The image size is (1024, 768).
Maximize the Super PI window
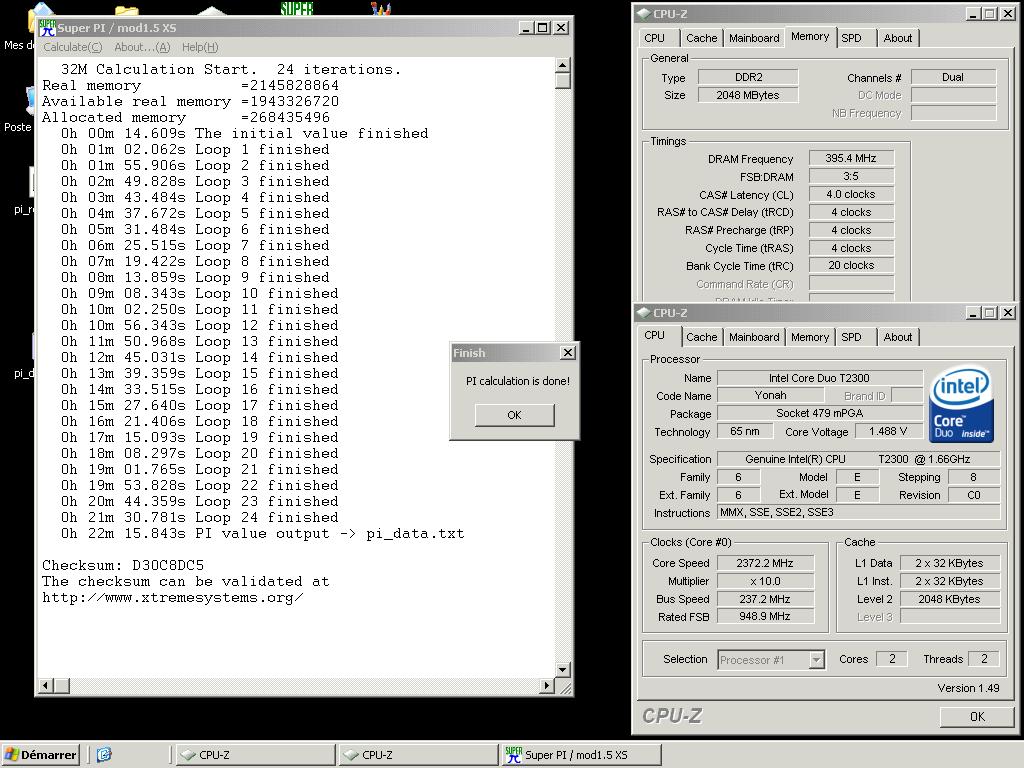point(543,27)
